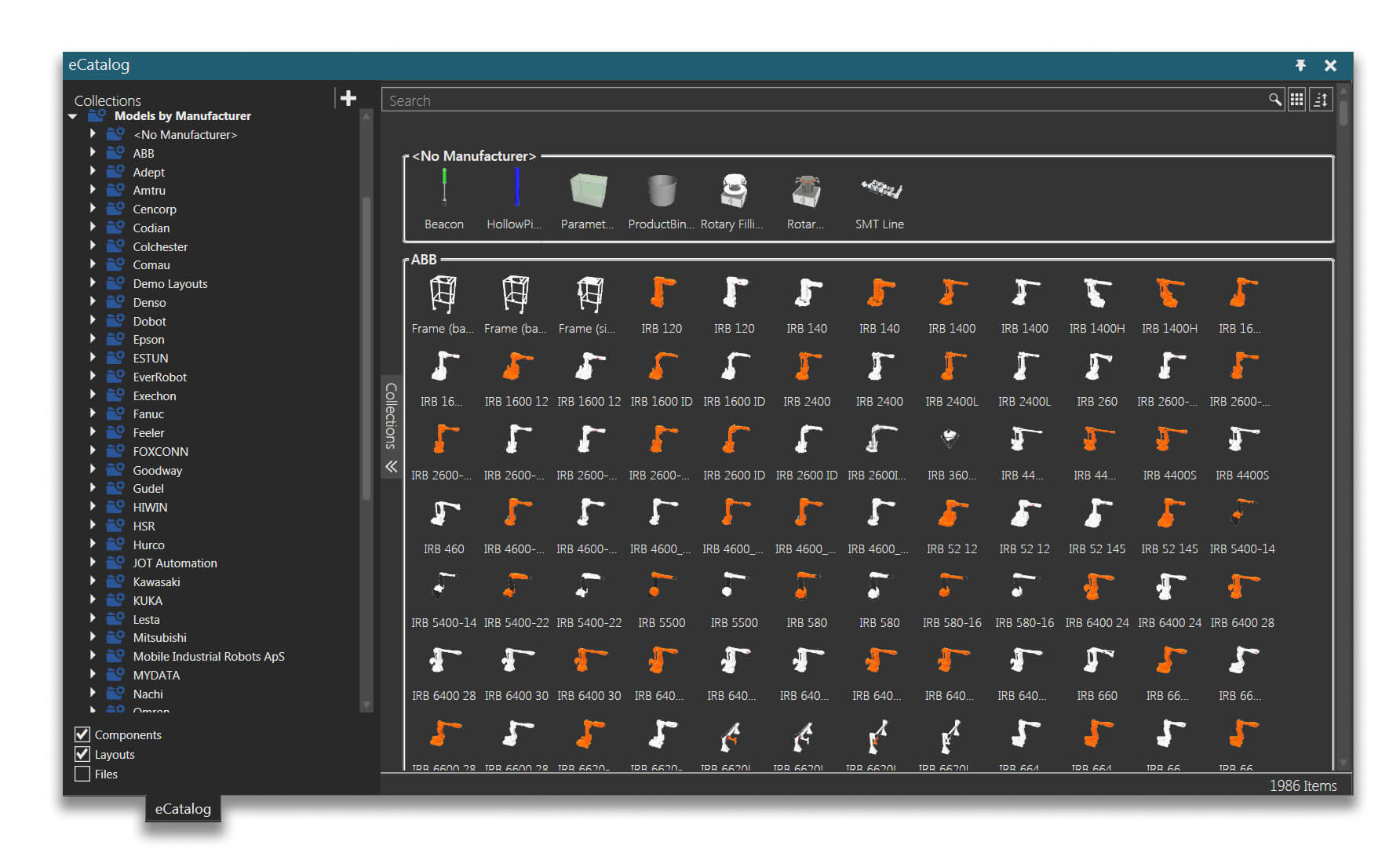Select <No Manufacturer> collection

[185, 135]
